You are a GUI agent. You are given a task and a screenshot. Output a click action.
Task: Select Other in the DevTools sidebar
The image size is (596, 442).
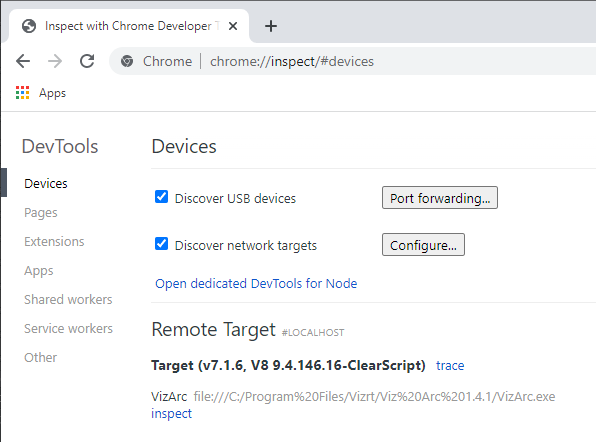pos(41,358)
